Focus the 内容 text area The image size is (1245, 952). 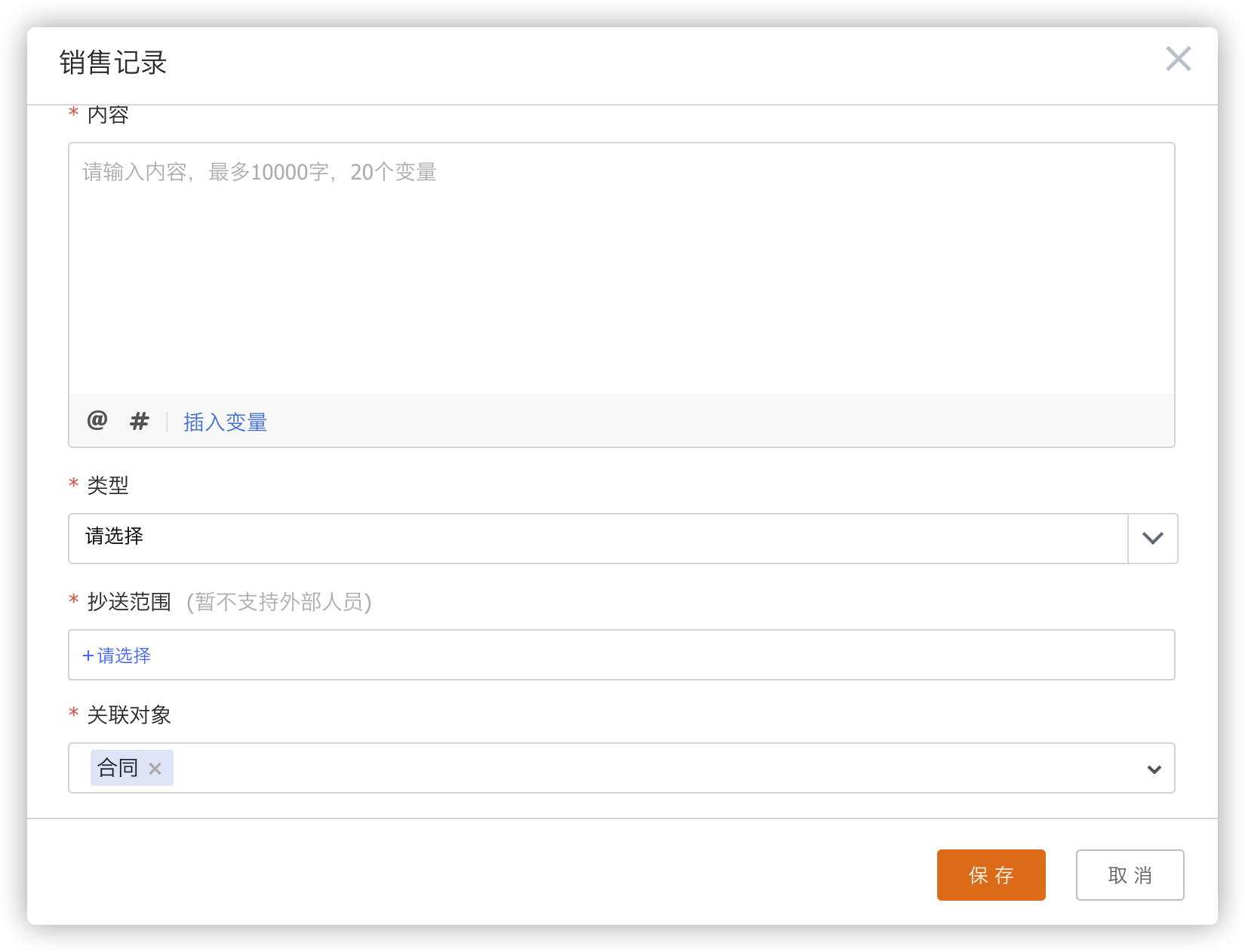point(621,272)
